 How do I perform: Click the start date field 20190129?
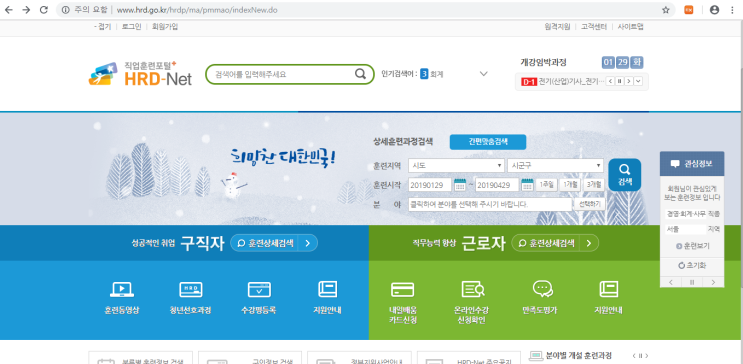tap(430, 185)
